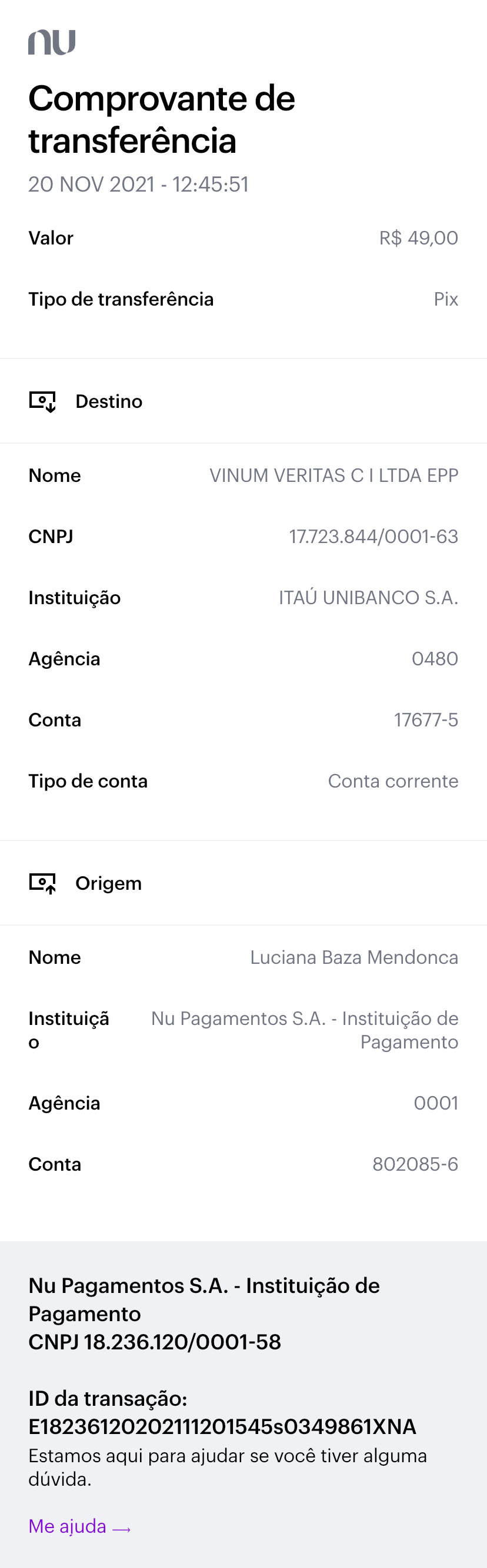Select the Pix transfer type value

click(446, 299)
